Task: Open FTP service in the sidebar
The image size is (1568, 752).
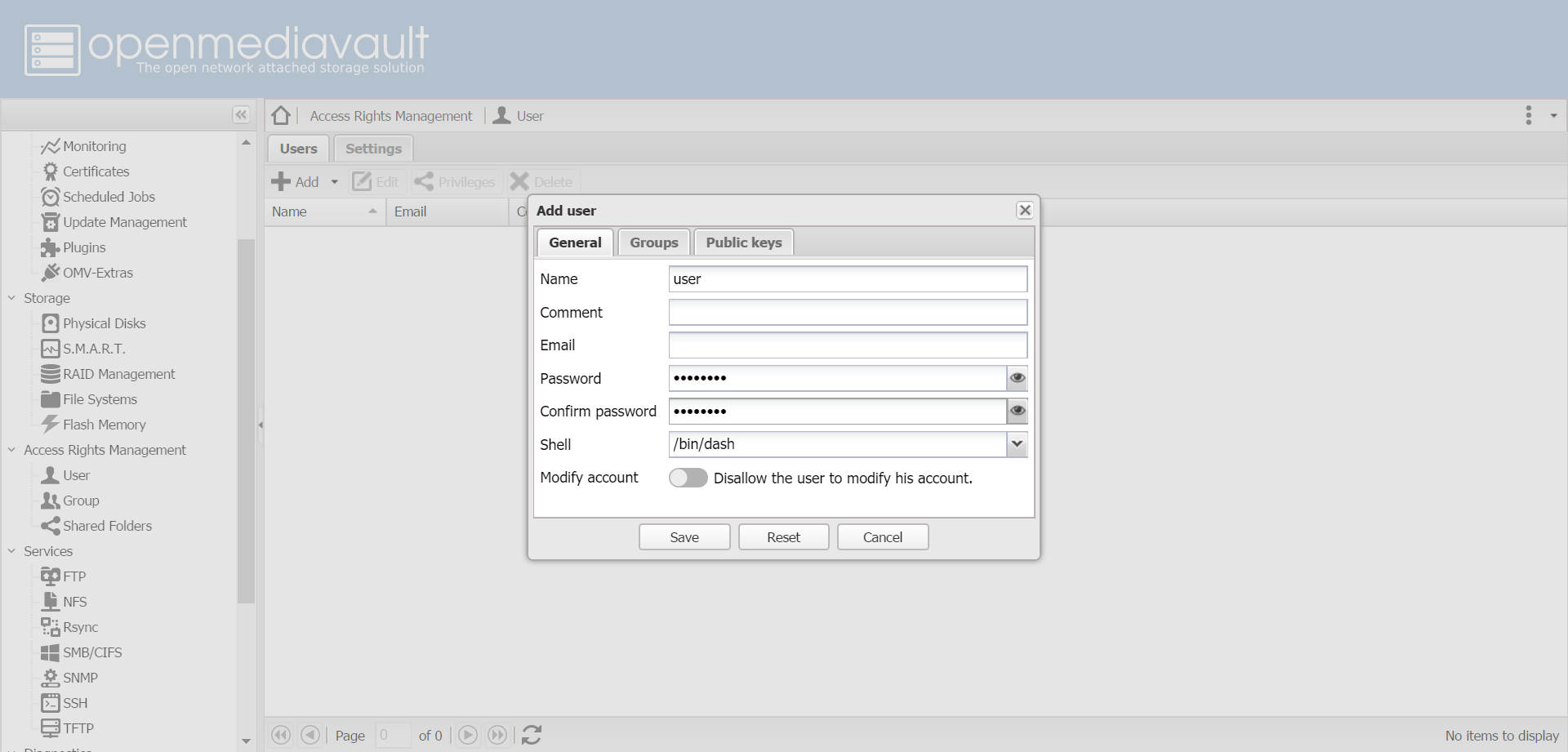Action: point(64,576)
